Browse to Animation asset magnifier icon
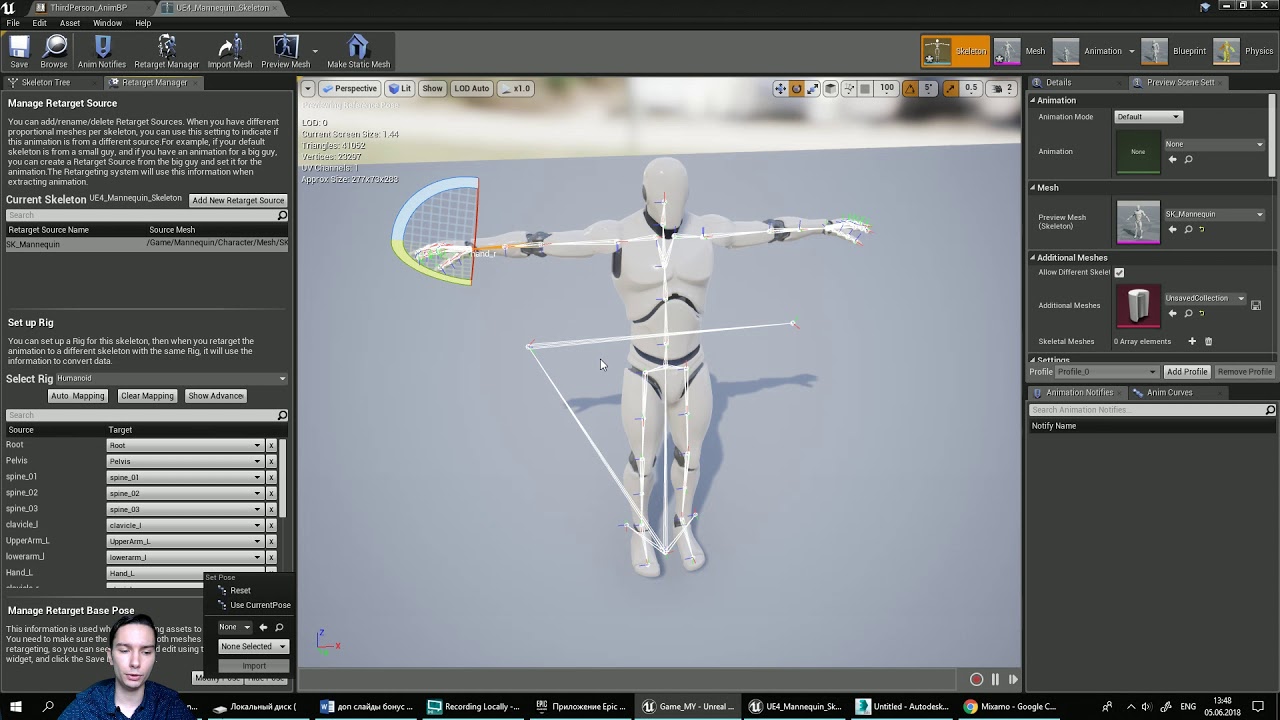The image size is (1280, 720). (1188, 159)
